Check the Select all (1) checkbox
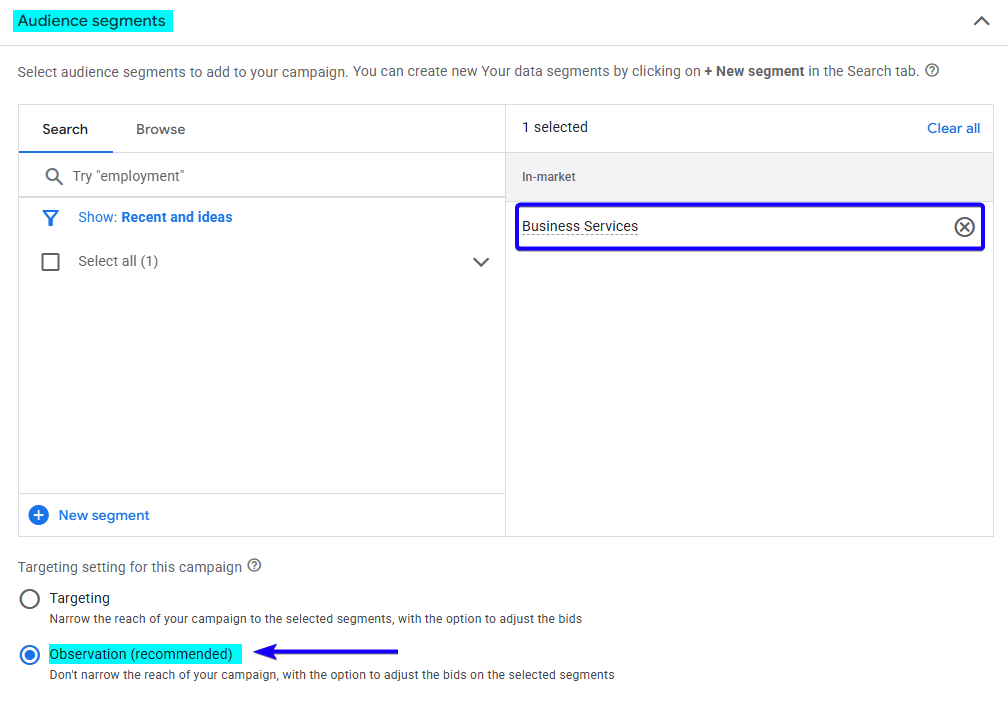Viewport: 1008px width, 703px height. tap(50, 261)
